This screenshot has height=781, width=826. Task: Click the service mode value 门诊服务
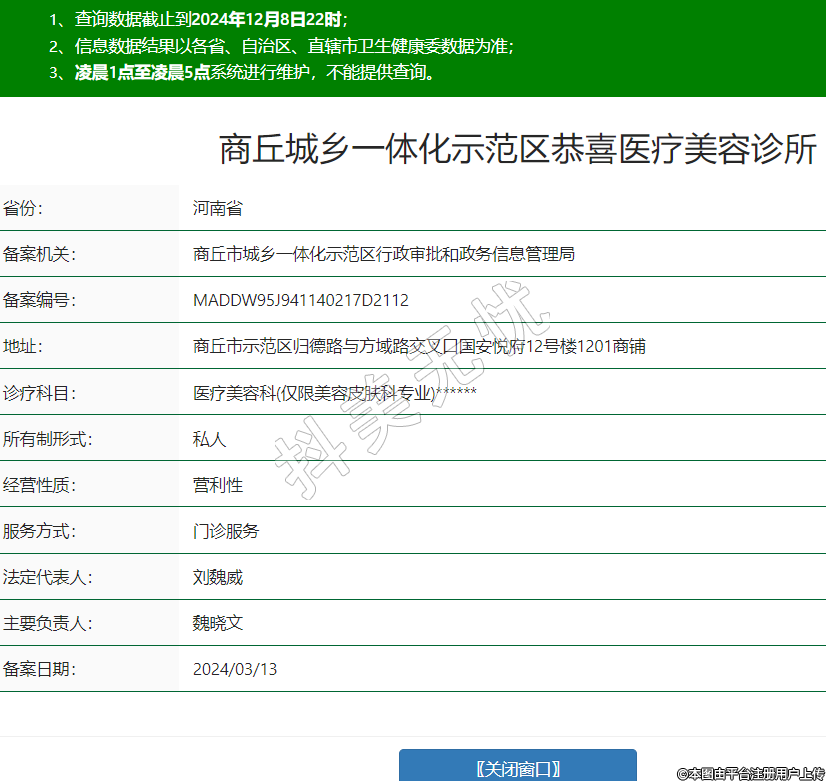coord(226,531)
